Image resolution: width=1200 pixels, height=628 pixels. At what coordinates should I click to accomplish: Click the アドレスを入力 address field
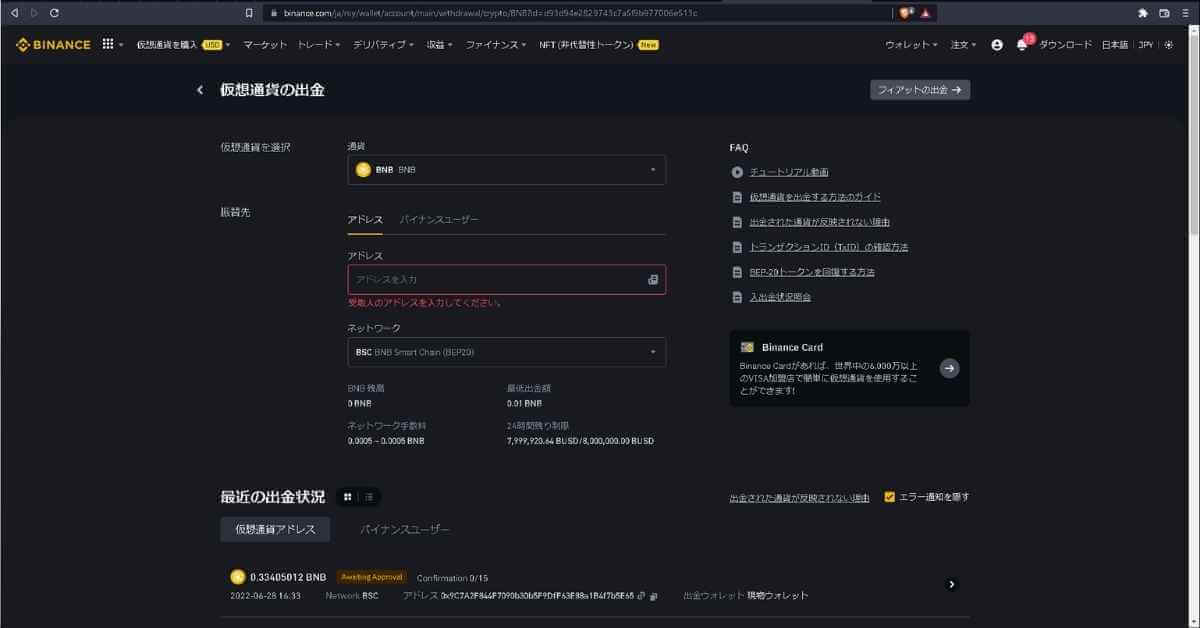pos(506,280)
